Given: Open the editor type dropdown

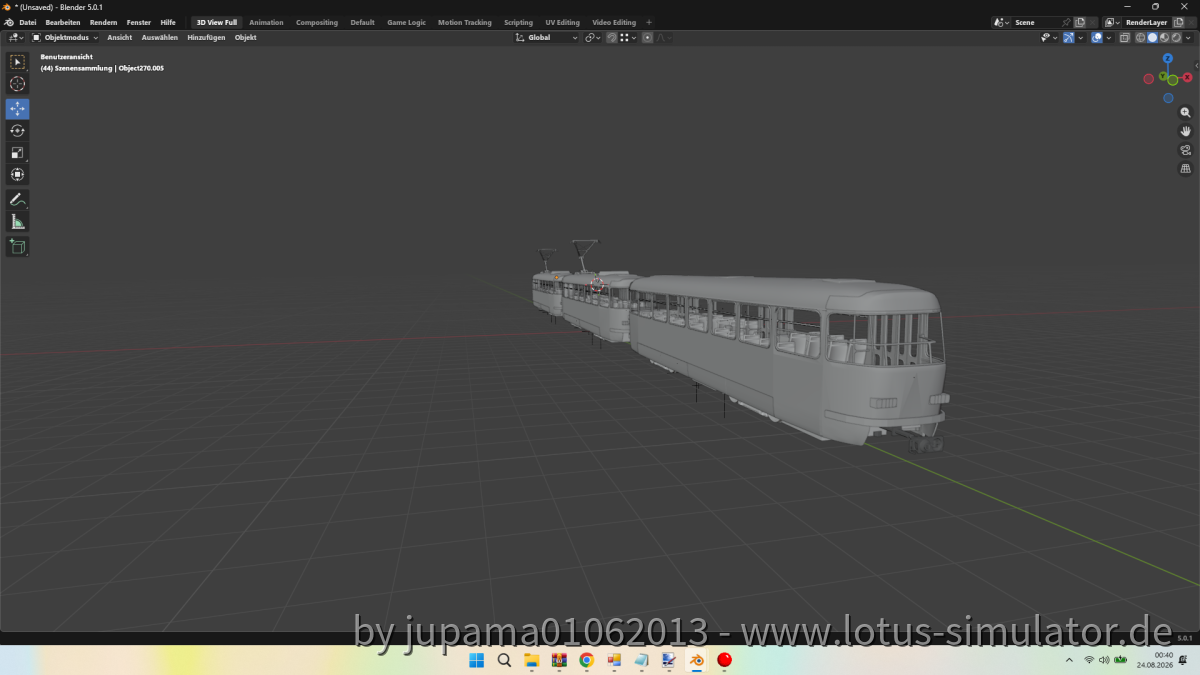Looking at the screenshot, I should coord(16,37).
